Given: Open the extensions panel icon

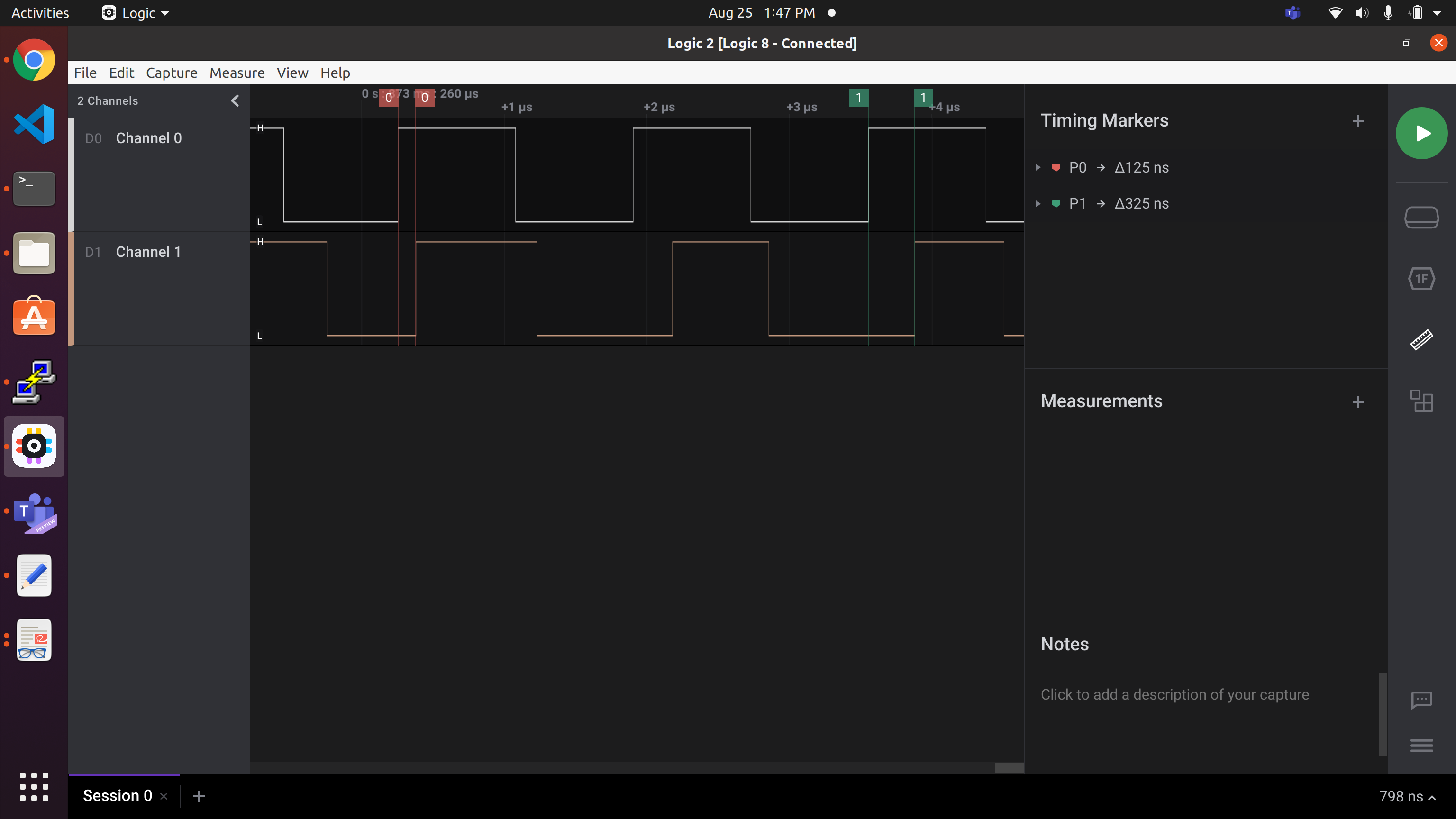Looking at the screenshot, I should [x=1421, y=401].
